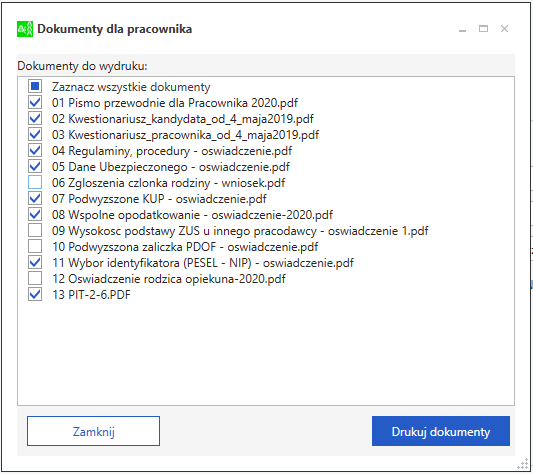
Task: Check 06 Zgloszenia czlonka rodziny checkbox
Action: 35,182
